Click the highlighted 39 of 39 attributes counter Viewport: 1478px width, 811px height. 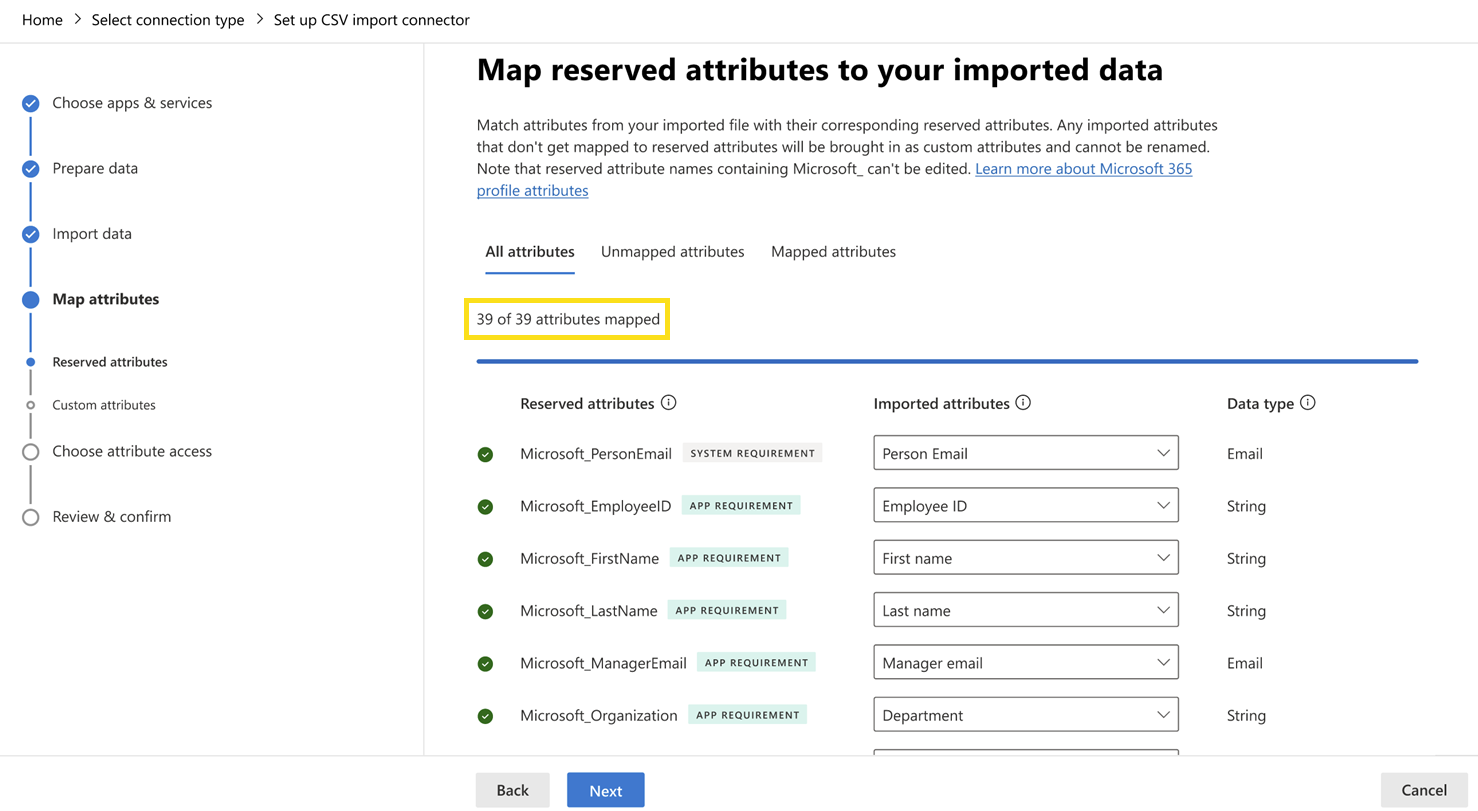tap(566, 318)
